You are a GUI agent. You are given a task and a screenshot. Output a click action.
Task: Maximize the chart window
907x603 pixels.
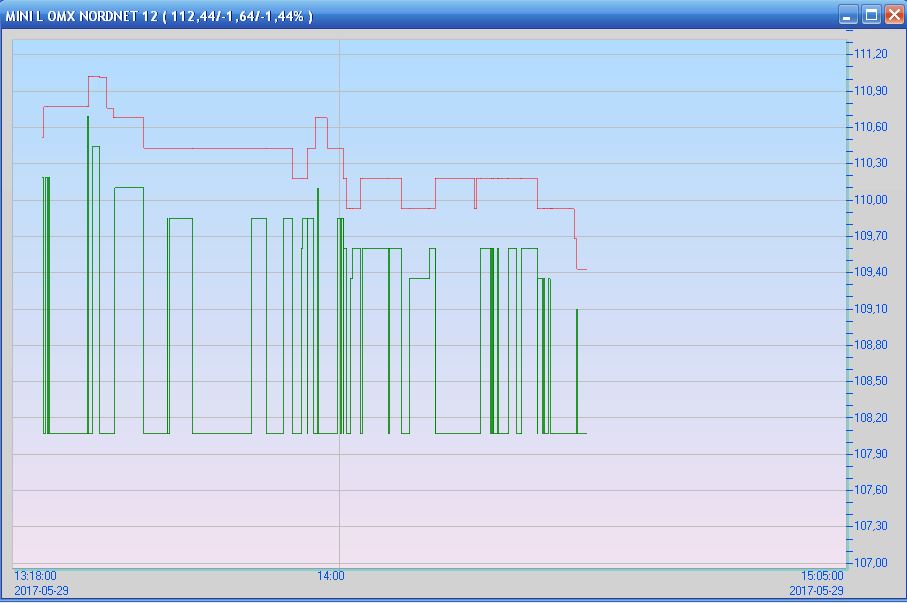pyautogui.click(x=871, y=15)
